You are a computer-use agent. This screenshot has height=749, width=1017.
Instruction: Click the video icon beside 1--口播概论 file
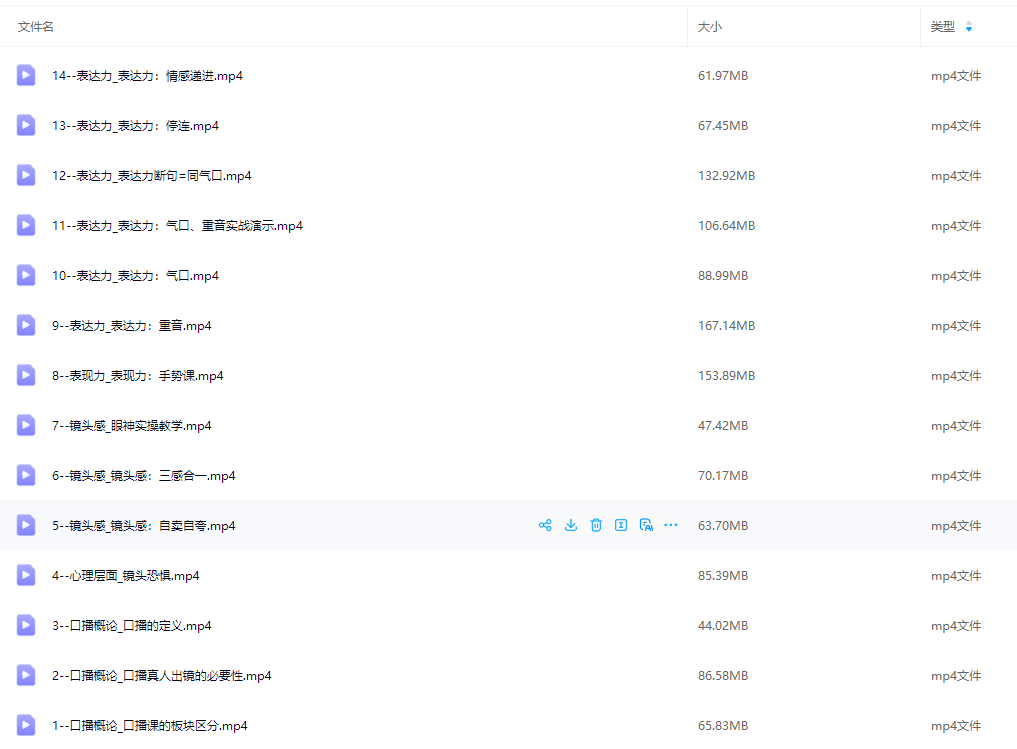pyautogui.click(x=26, y=725)
